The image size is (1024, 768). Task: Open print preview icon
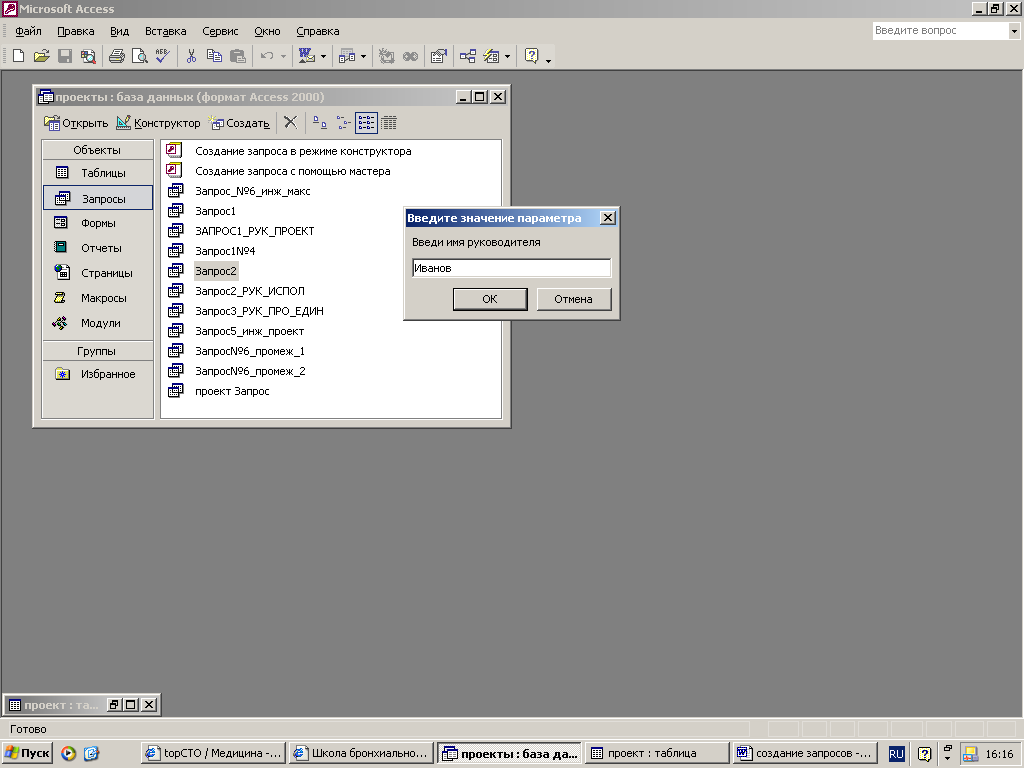tap(139, 56)
